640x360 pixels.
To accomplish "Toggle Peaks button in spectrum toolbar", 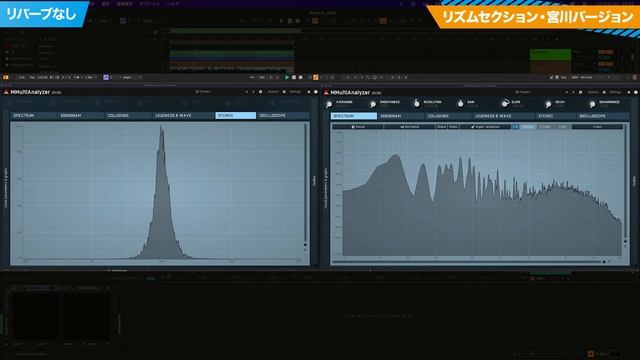I will (x=453, y=127).
